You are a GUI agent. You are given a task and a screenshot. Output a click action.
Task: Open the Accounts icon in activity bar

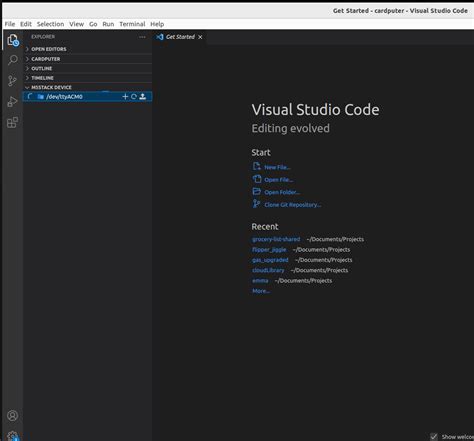coord(12,416)
